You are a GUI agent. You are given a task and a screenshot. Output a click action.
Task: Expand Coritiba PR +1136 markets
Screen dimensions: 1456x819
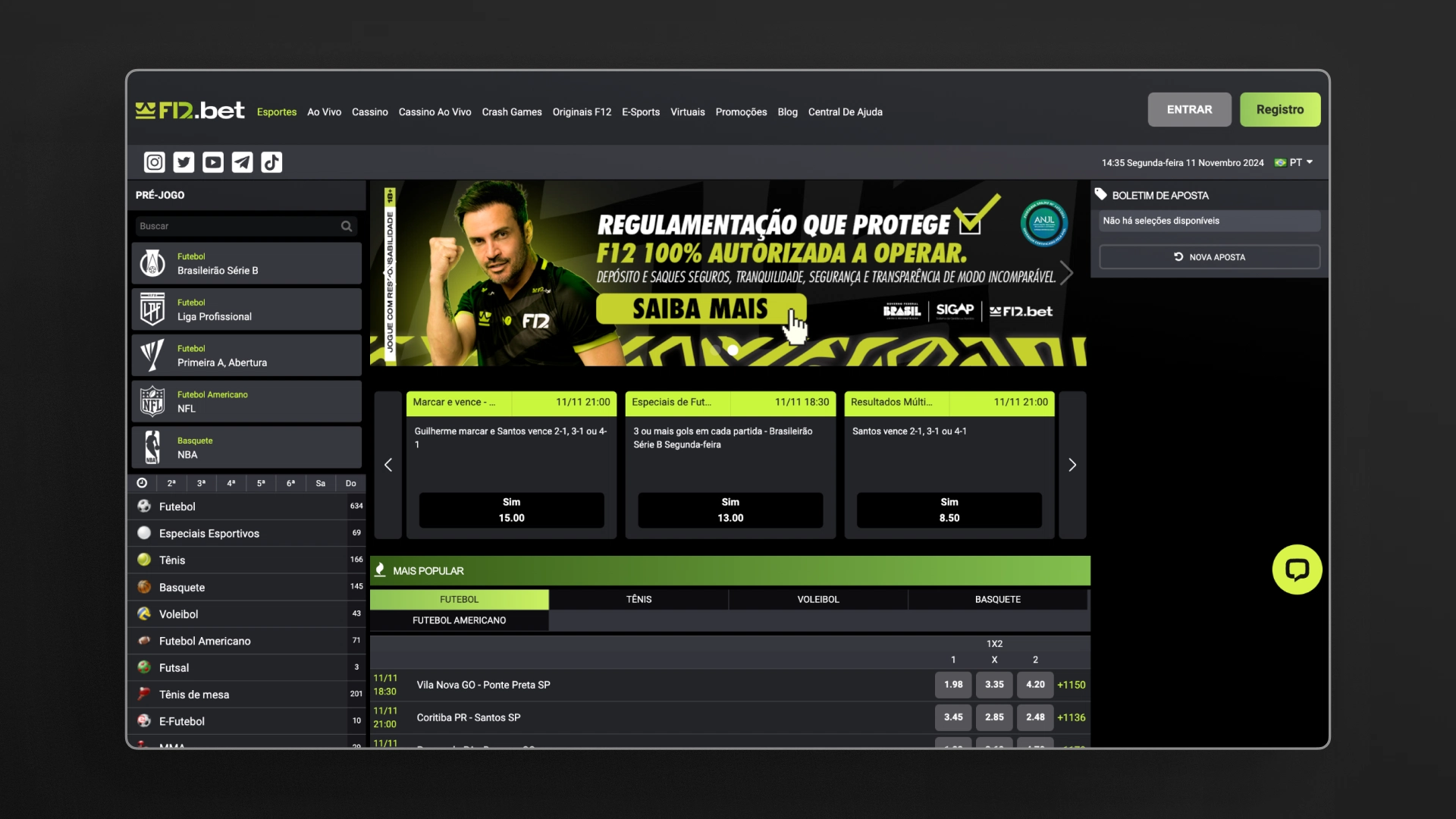1072,717
